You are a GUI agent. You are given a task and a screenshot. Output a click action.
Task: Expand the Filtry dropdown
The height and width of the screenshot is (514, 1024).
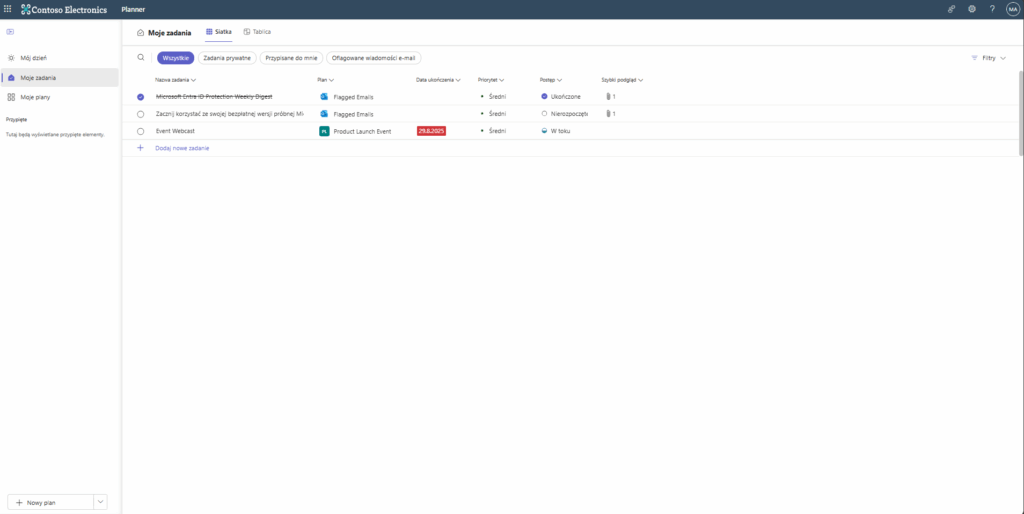click(988, 58)
